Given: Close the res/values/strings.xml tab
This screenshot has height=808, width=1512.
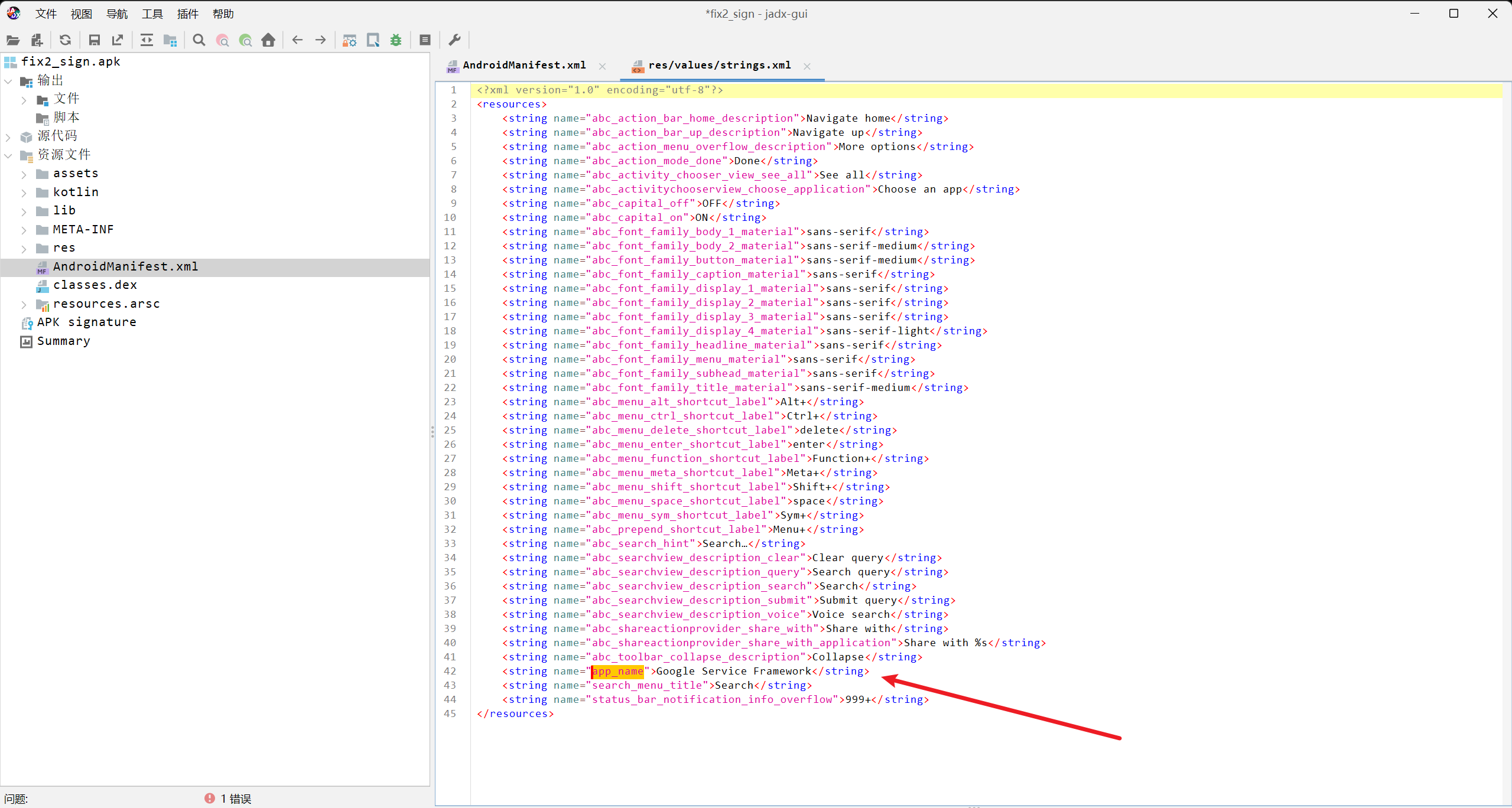Looking at the screenshot, I should (807, 66).
